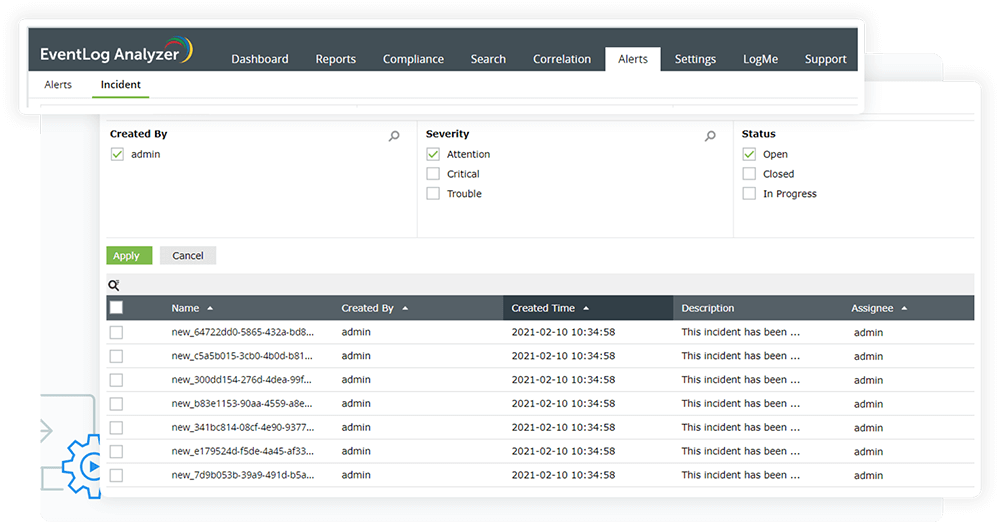
Task: Click the Cancel button
Action: (188, 255)
